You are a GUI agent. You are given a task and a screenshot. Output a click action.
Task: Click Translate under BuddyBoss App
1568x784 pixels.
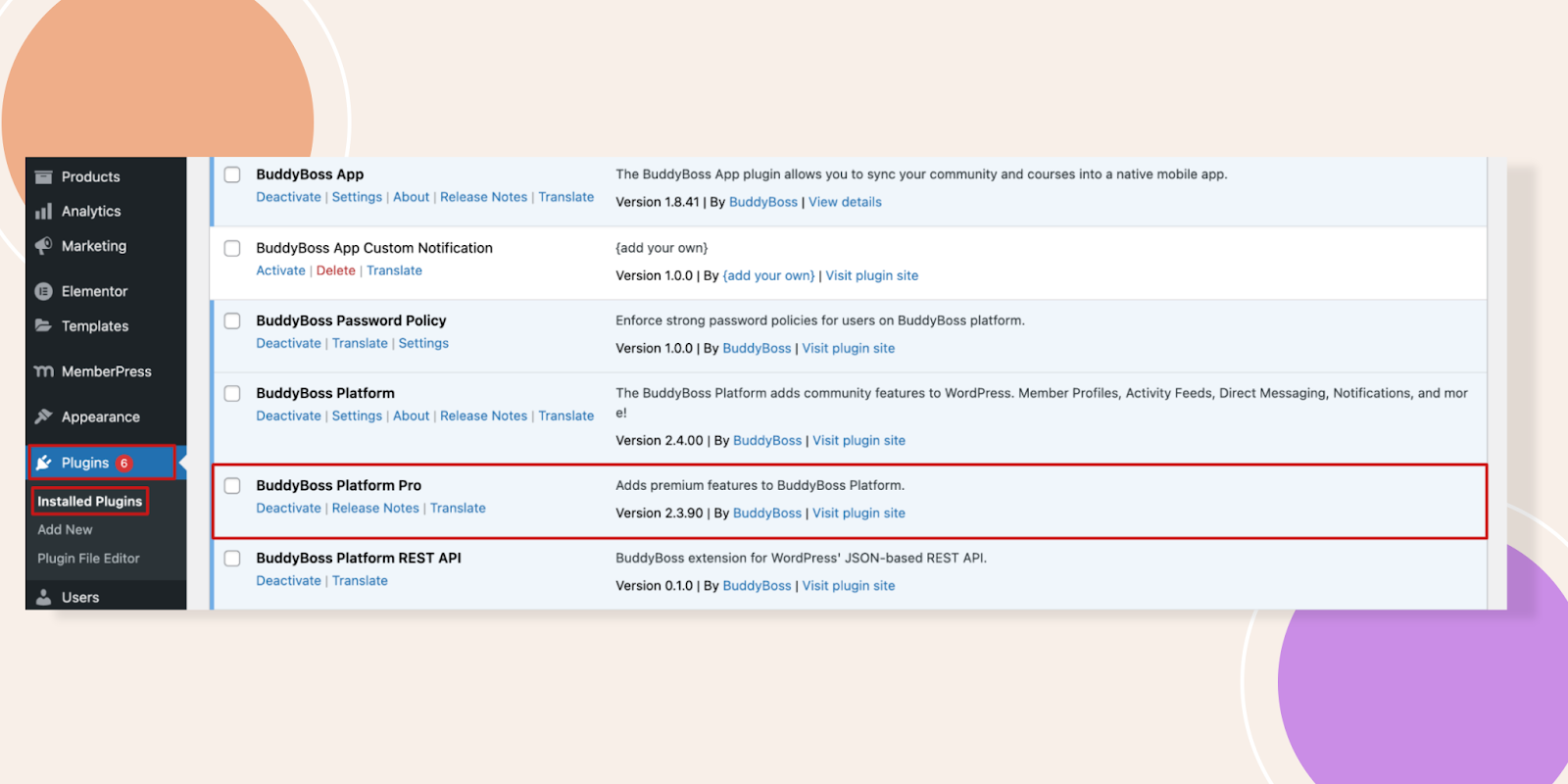[565, 197]
